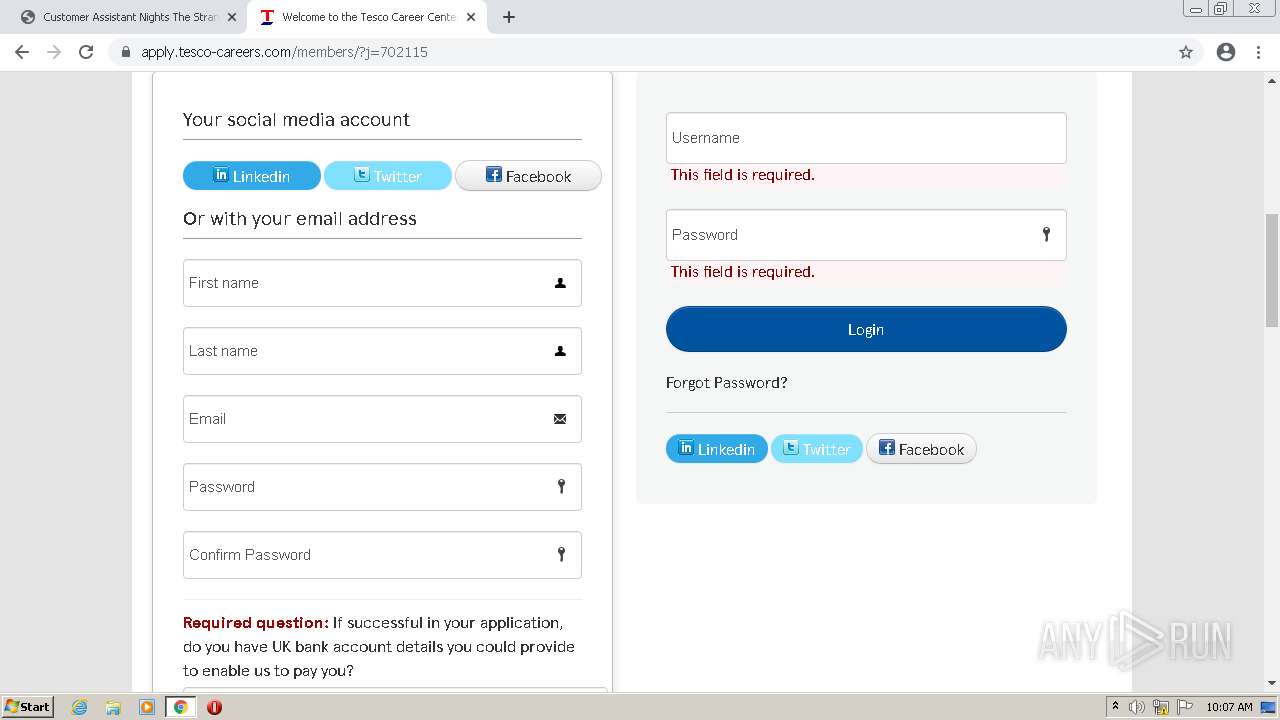Click the Username login field
This screenshot has height=720, width=1280.
(x=866, y=138)
